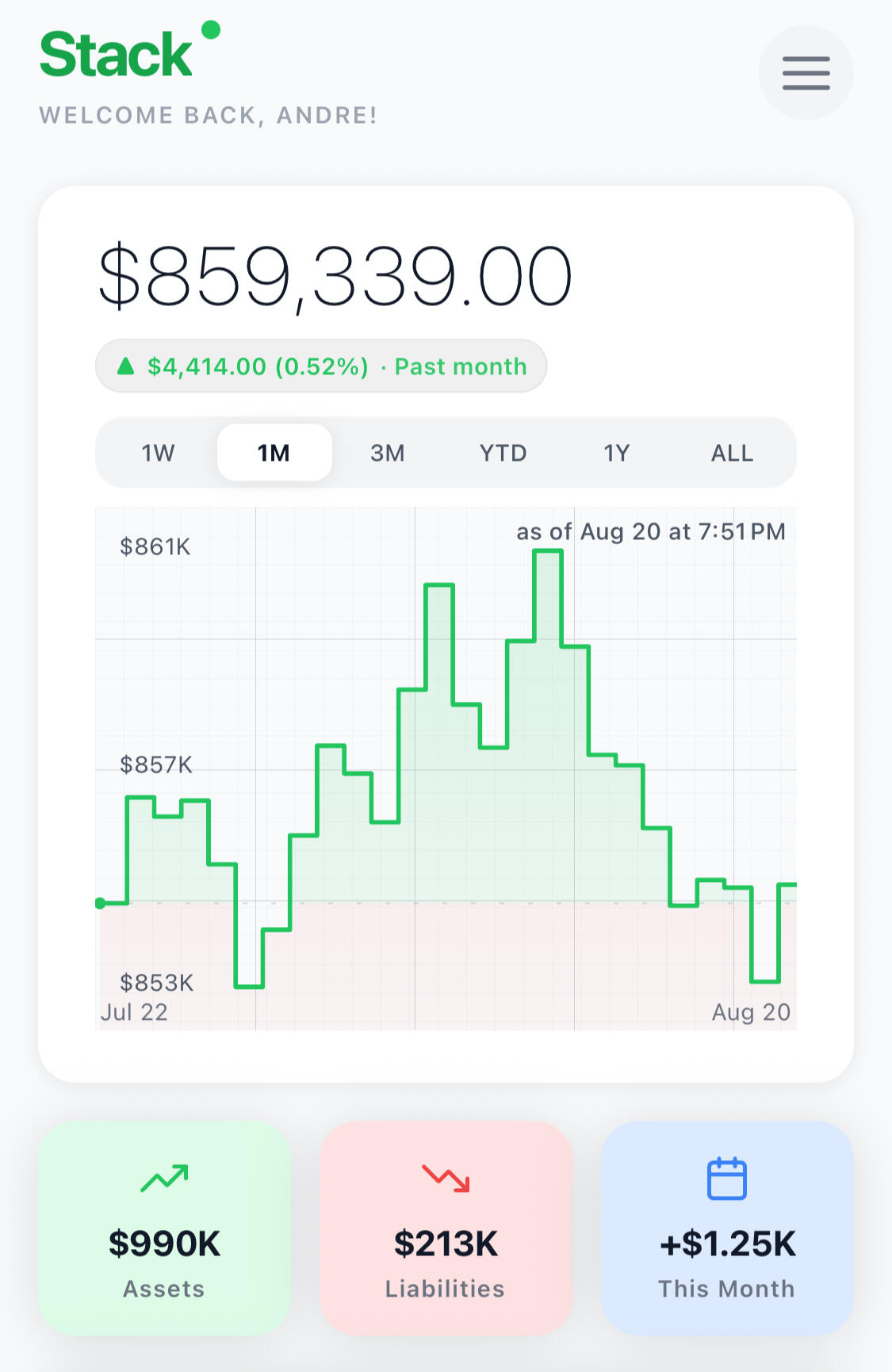Show the ALL time range
Viewport: 892px width, 1372px height.
(x=732, y=453)
